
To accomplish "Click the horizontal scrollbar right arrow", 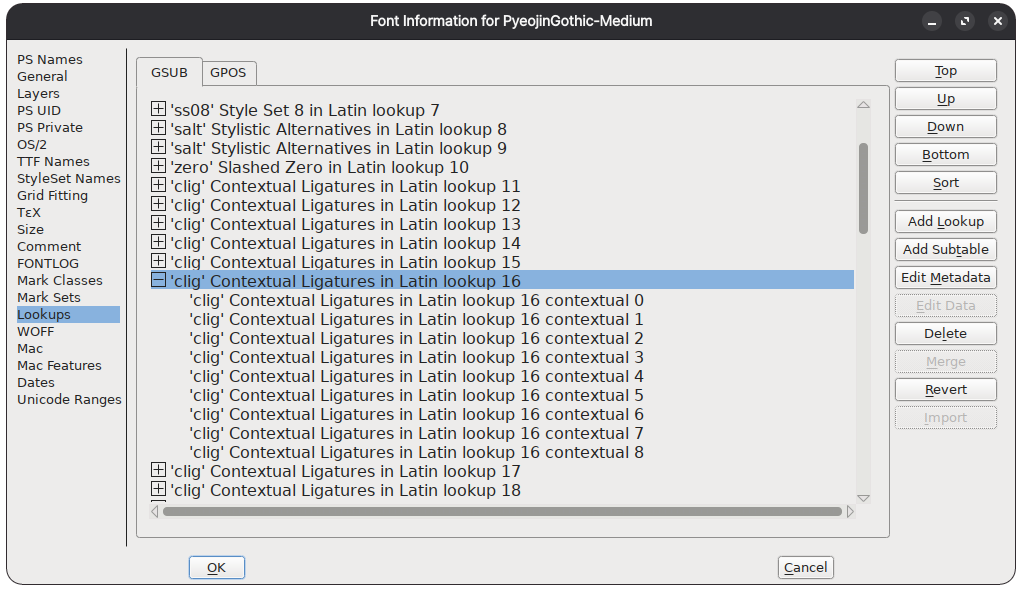I will 850,512.
